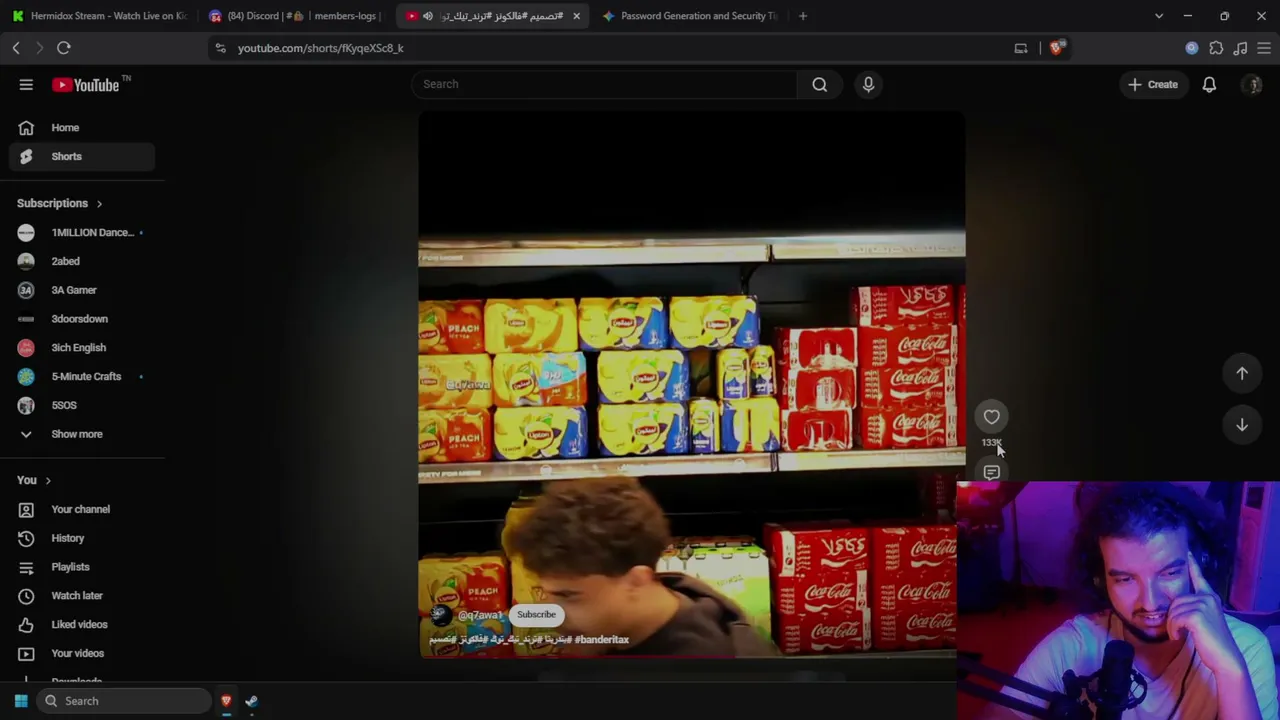Open Playlists in the sidebar
The image size is (1280, 720).
[x=82, y=567]
